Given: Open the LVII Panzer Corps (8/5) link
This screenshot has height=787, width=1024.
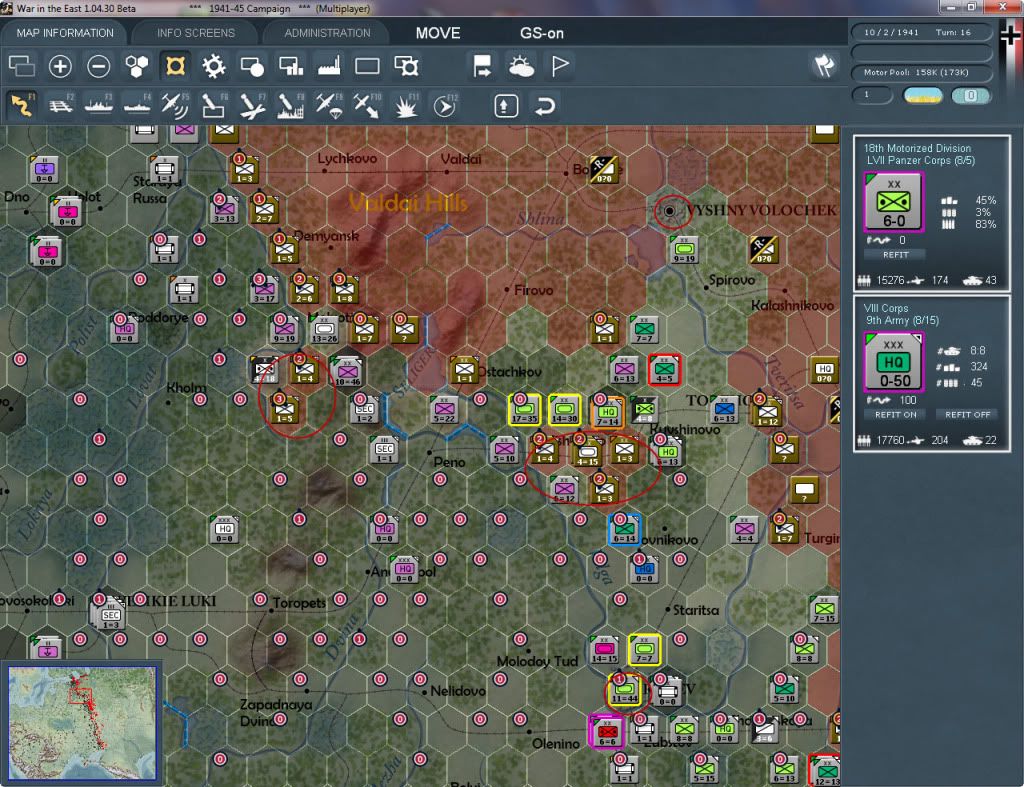Looking at the screenshot, I should (921, 161).
